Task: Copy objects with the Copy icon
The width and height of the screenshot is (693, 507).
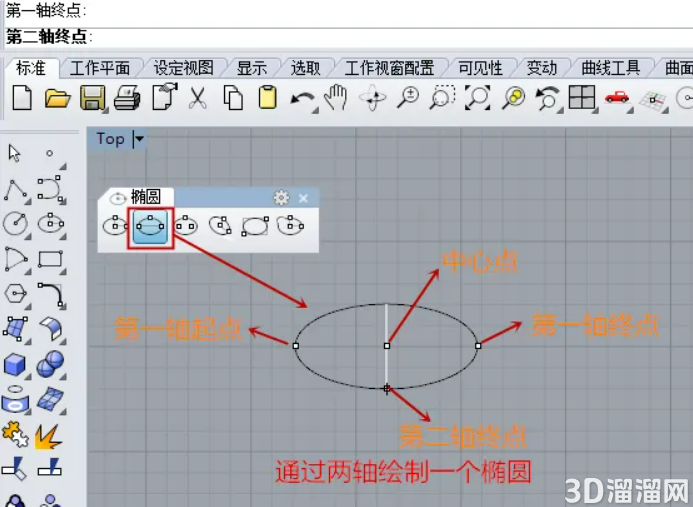Action: pos(233,98)
